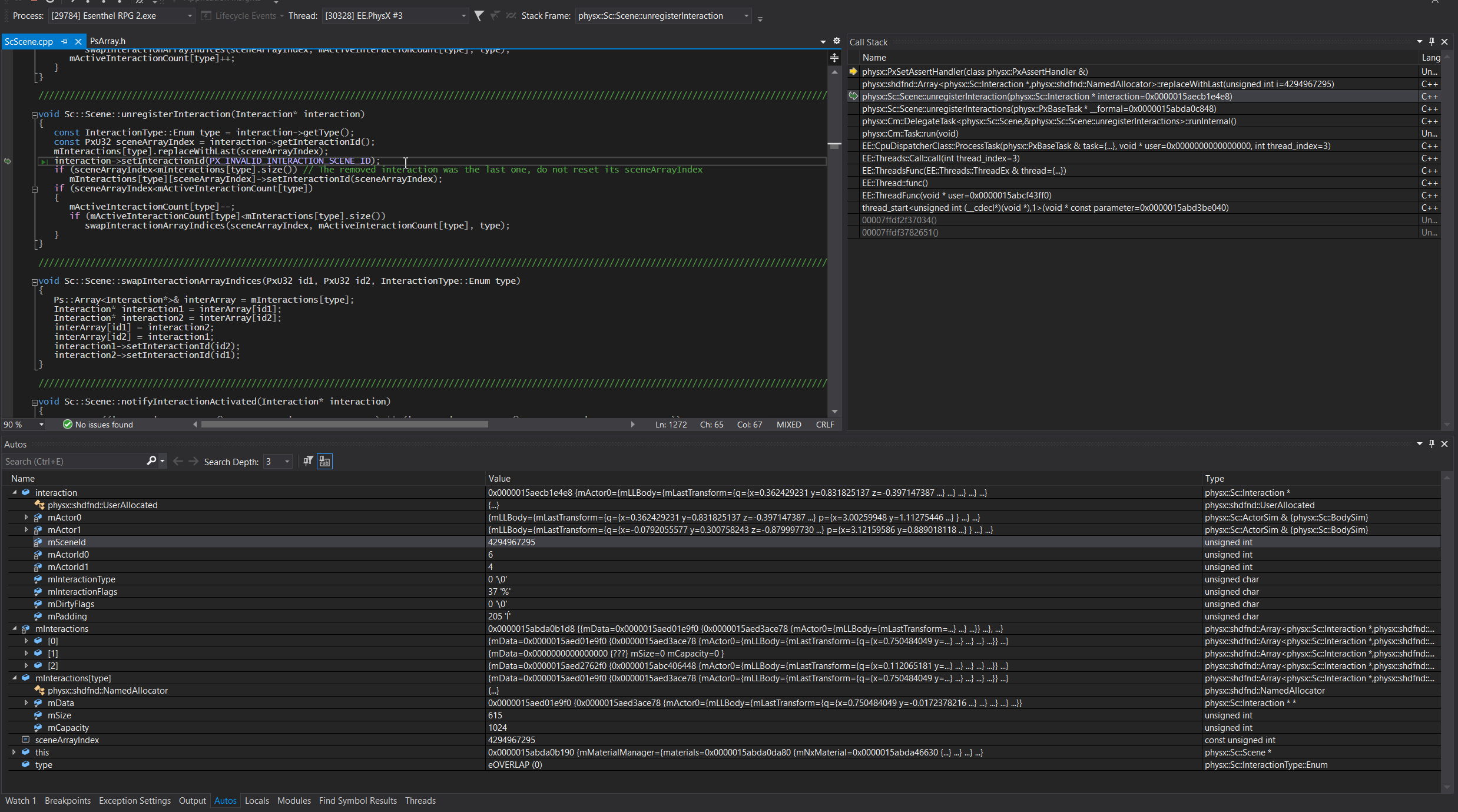Expand the mActor0 variable in Autos
Image resolution: width=1458 pixels, height=812 pixels.
(26, 517)
